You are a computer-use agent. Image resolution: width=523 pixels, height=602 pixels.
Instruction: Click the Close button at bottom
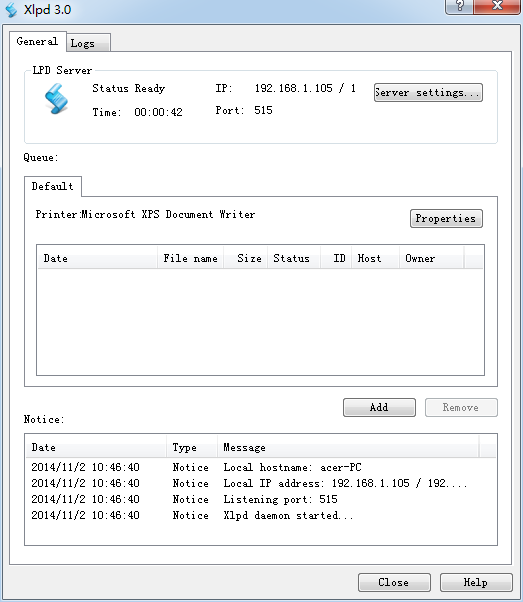click(394, 582)
